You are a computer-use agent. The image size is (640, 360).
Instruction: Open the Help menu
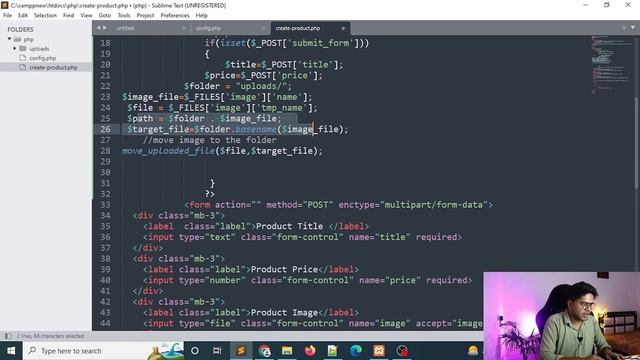point(202,15)
